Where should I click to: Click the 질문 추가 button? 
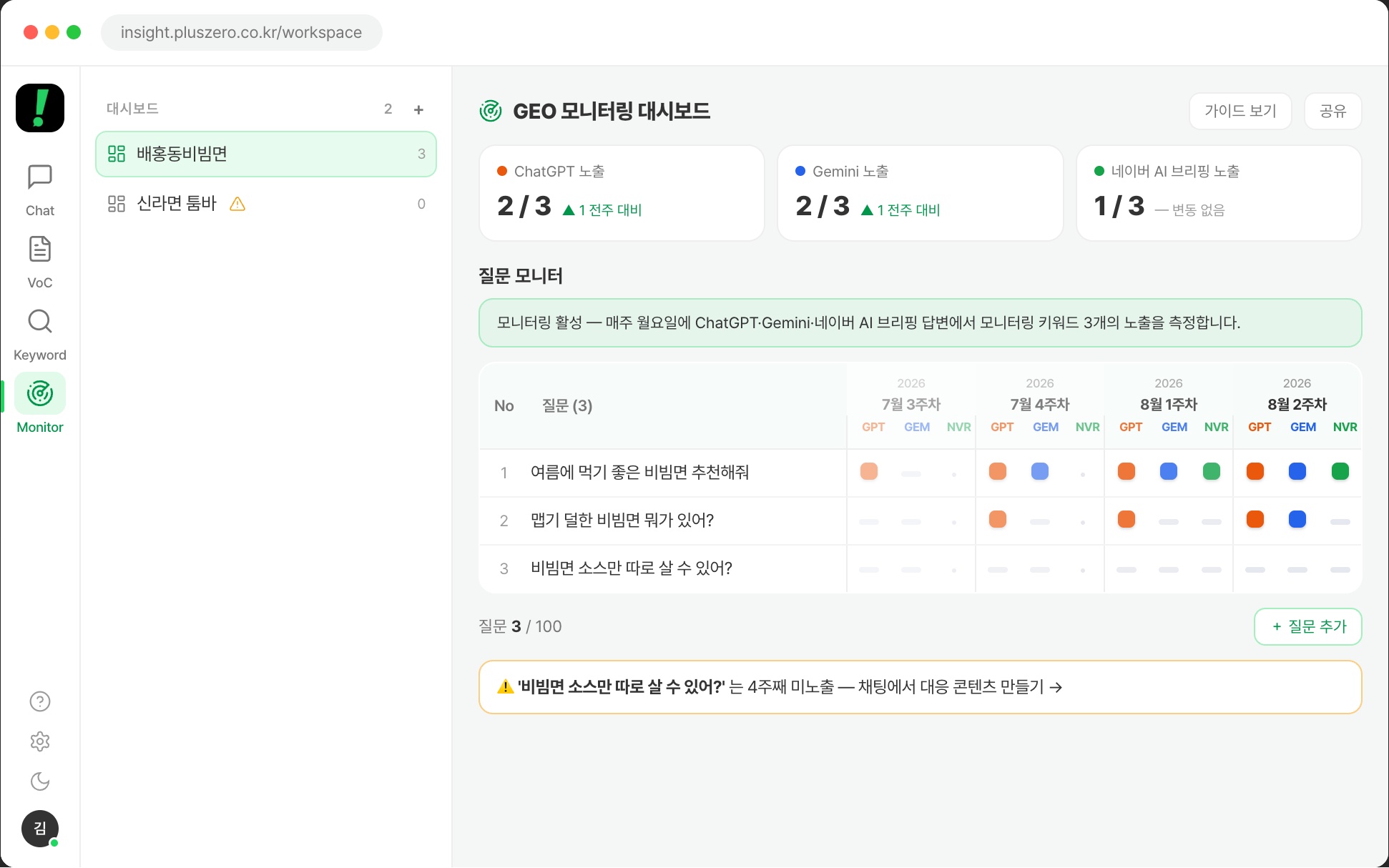click(1307, 626)
